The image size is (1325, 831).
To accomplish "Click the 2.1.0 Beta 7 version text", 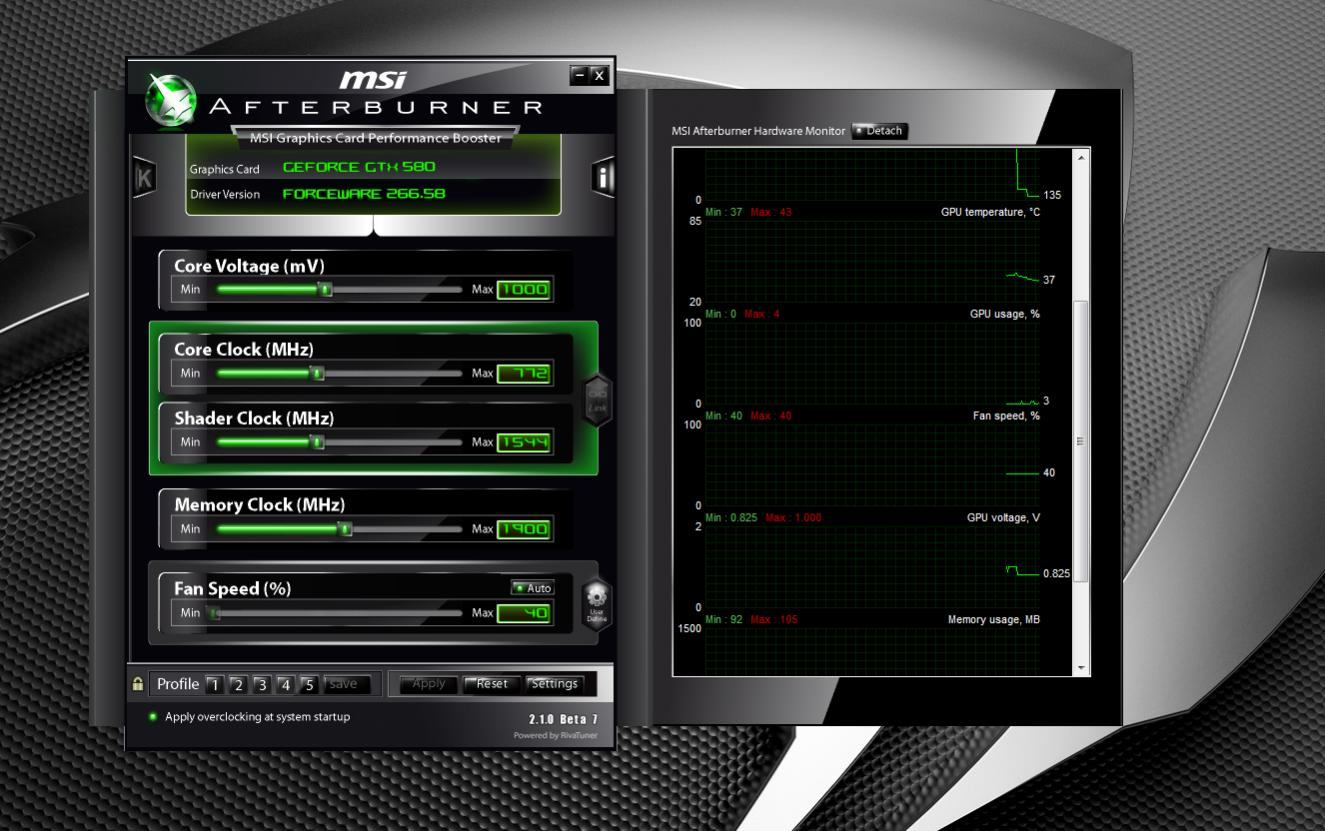I will [x=563, y=720].
